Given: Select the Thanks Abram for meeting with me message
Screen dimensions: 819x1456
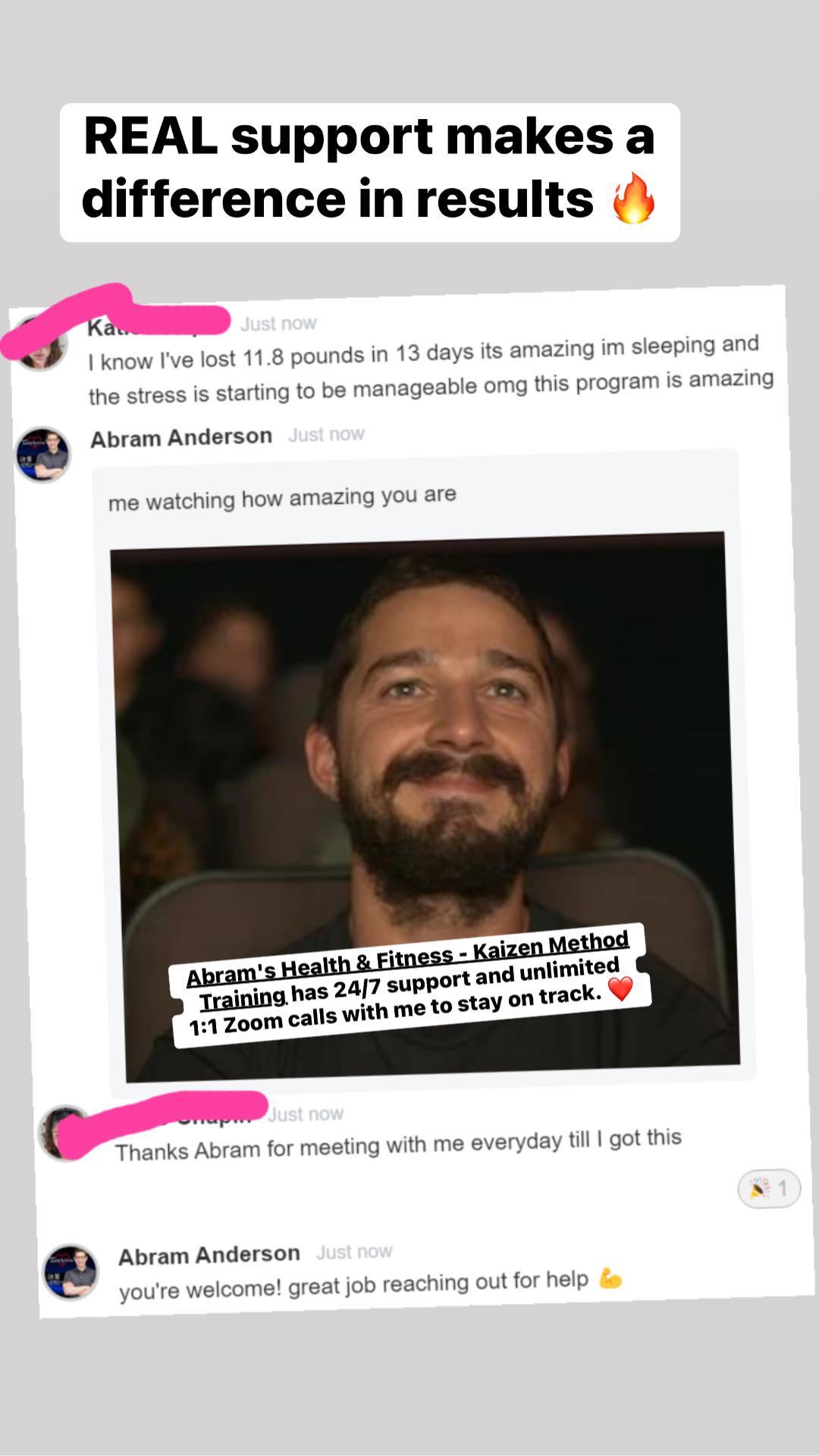Looking at the screenshot, I should point(398,1144).
